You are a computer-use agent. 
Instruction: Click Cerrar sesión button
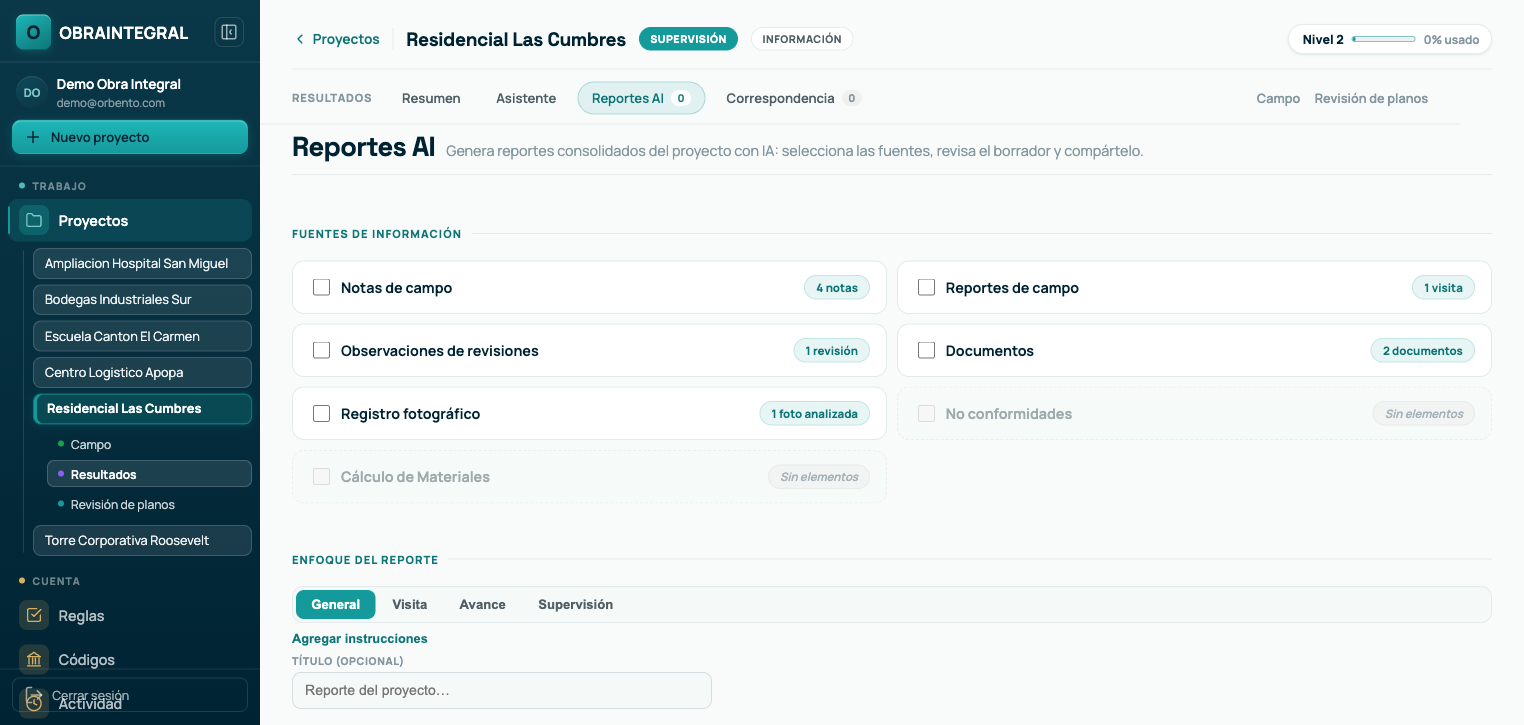coord(130,695)
